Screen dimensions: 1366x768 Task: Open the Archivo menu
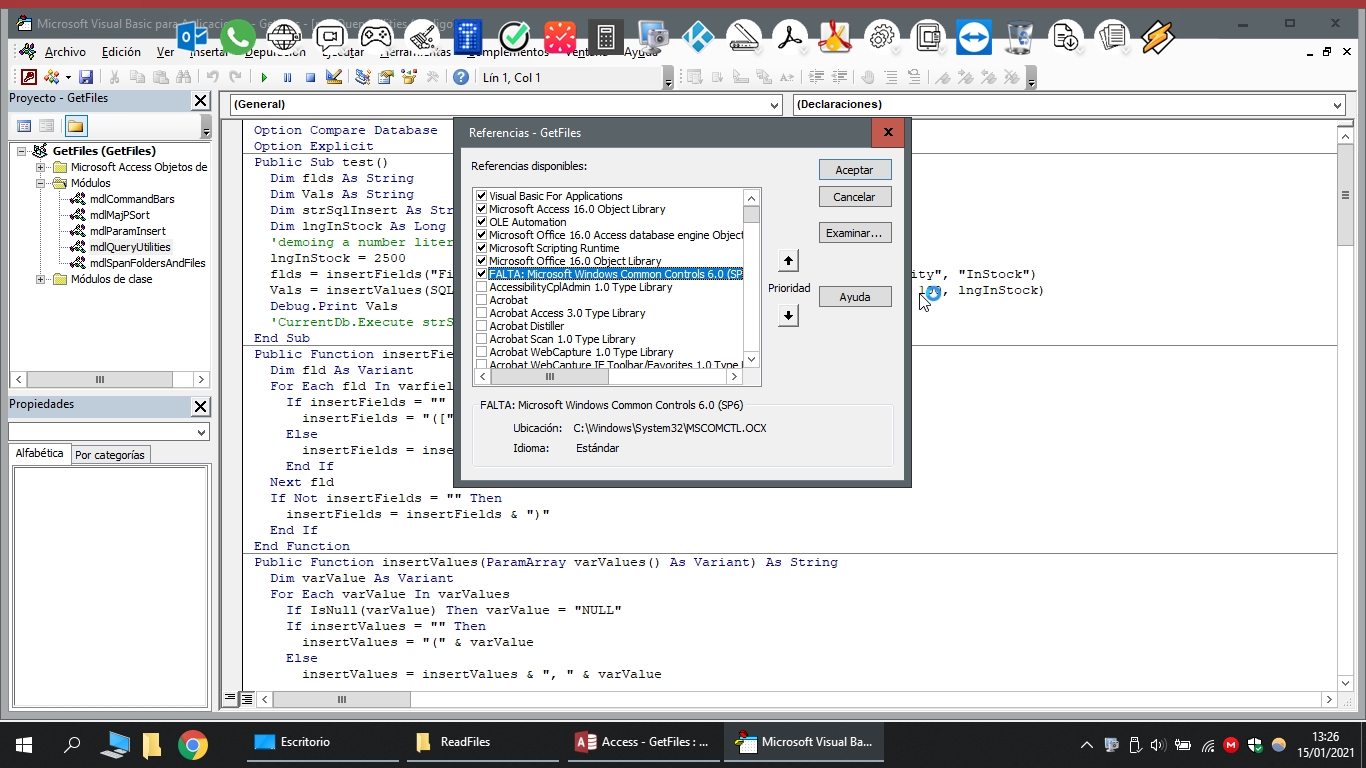click(65, 52)
